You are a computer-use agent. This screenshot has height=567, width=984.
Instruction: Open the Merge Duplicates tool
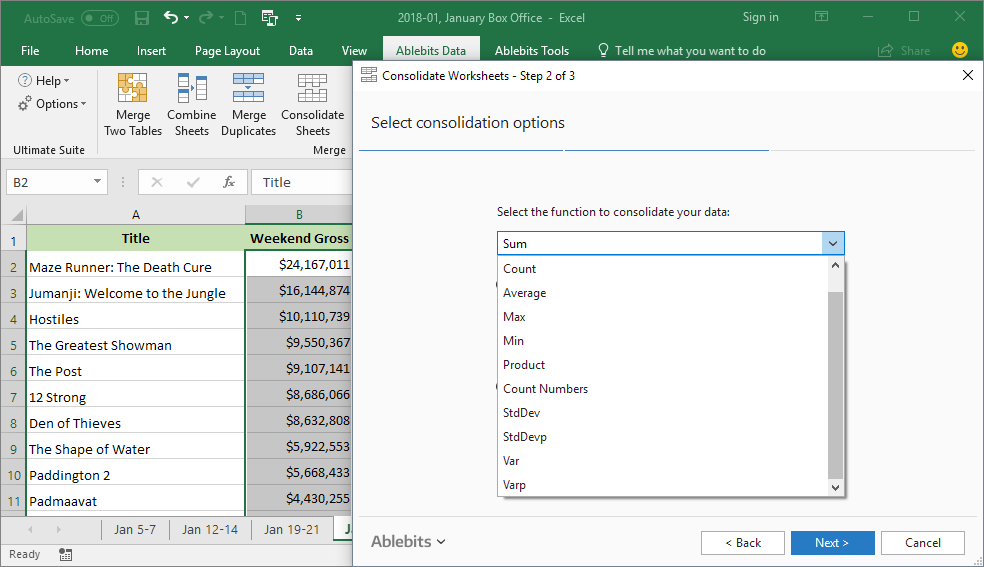coord(249,104)
